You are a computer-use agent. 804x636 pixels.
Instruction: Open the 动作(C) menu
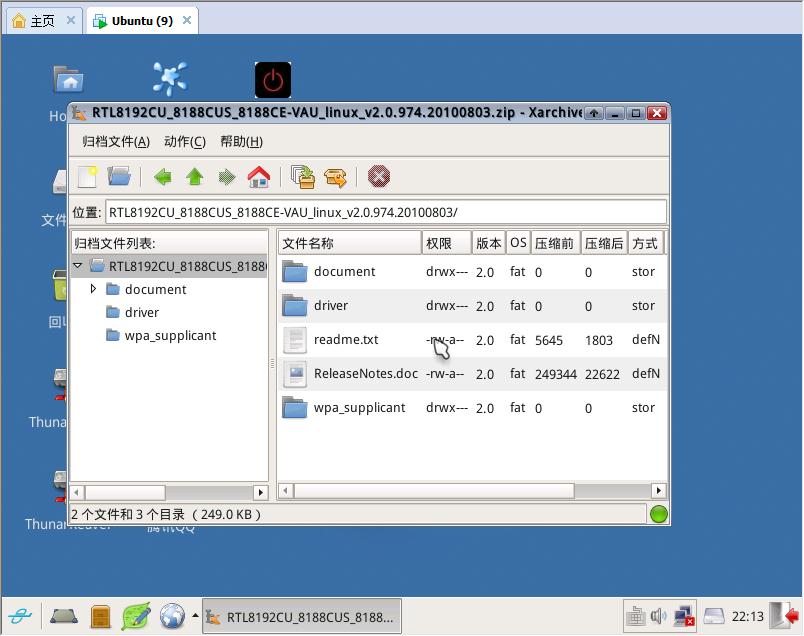click(185, 142)
